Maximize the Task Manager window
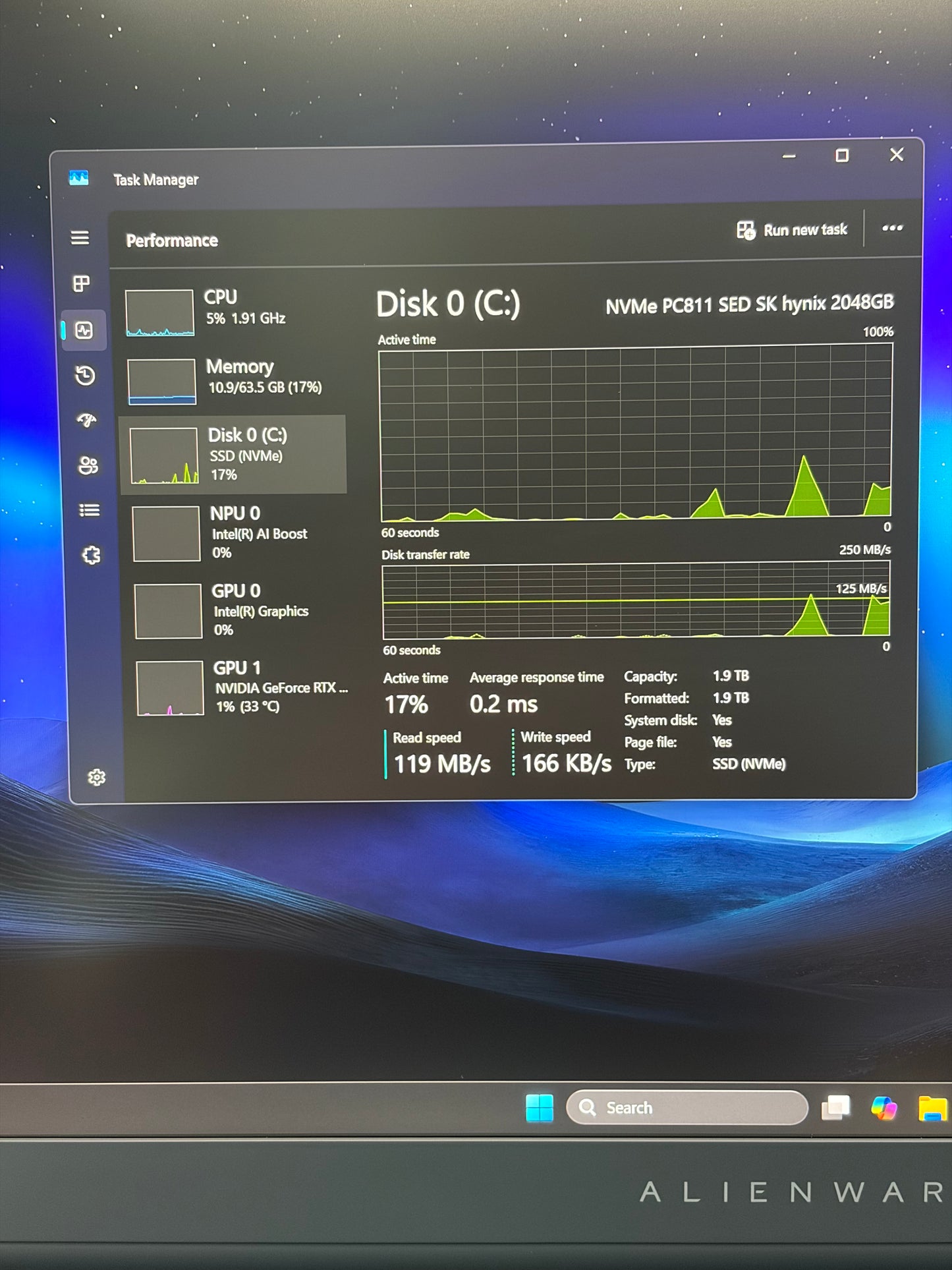 pyautogui.click(x=842, y=156)
